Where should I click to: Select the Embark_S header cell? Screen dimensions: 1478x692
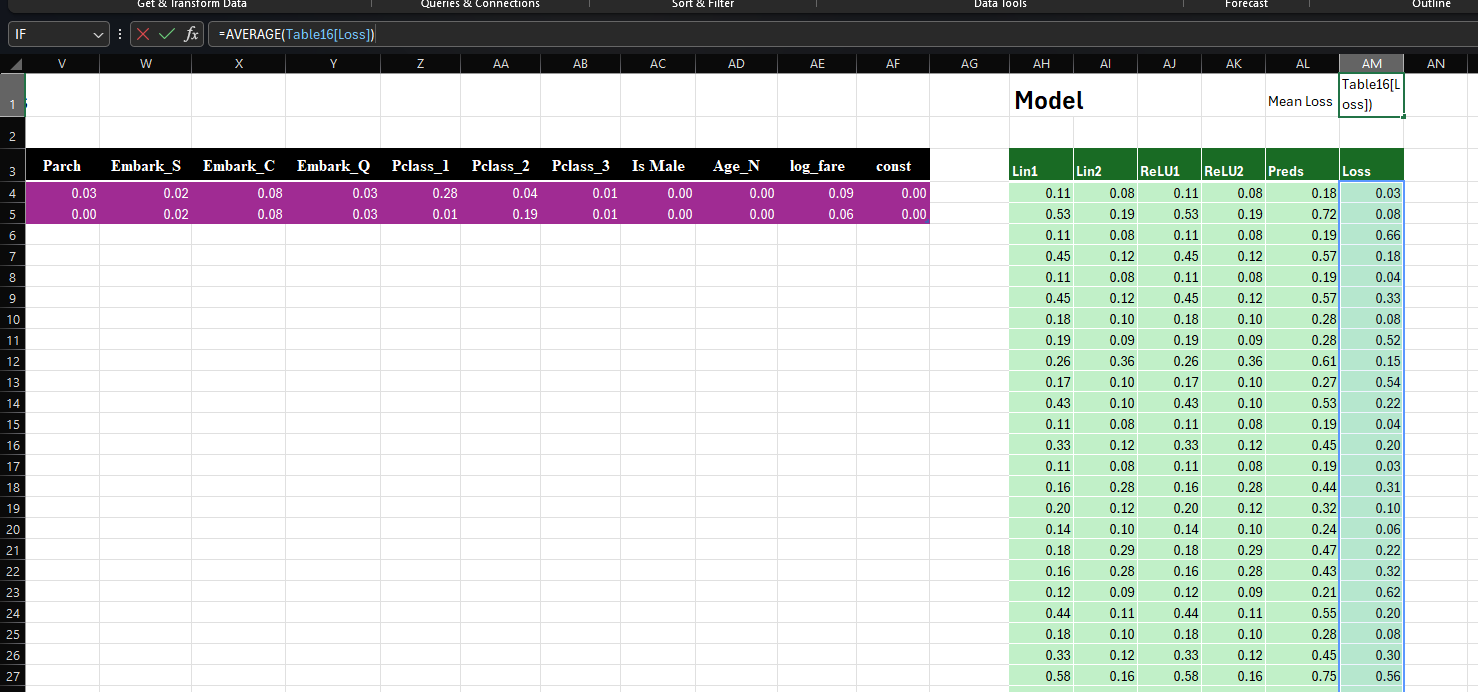(x=146, y=166)
